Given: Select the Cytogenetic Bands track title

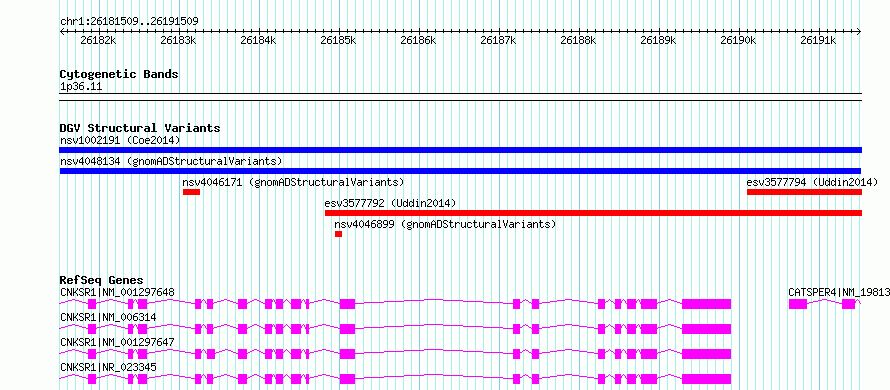Looking at the screenshot, I should [x=119, y=74].
